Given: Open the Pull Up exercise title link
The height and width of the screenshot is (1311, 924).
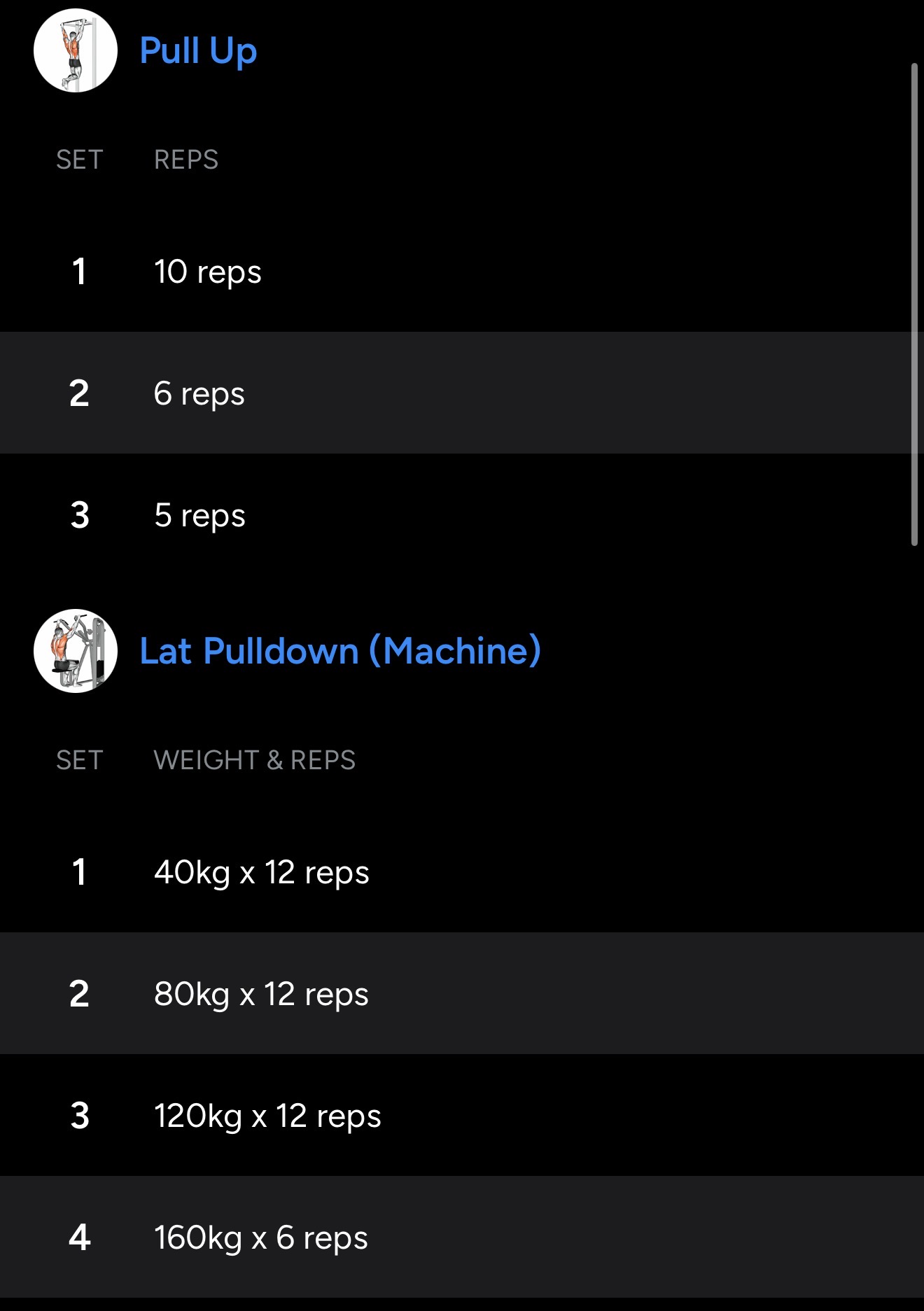Looking at the screenshot, I should coord(198,50).
